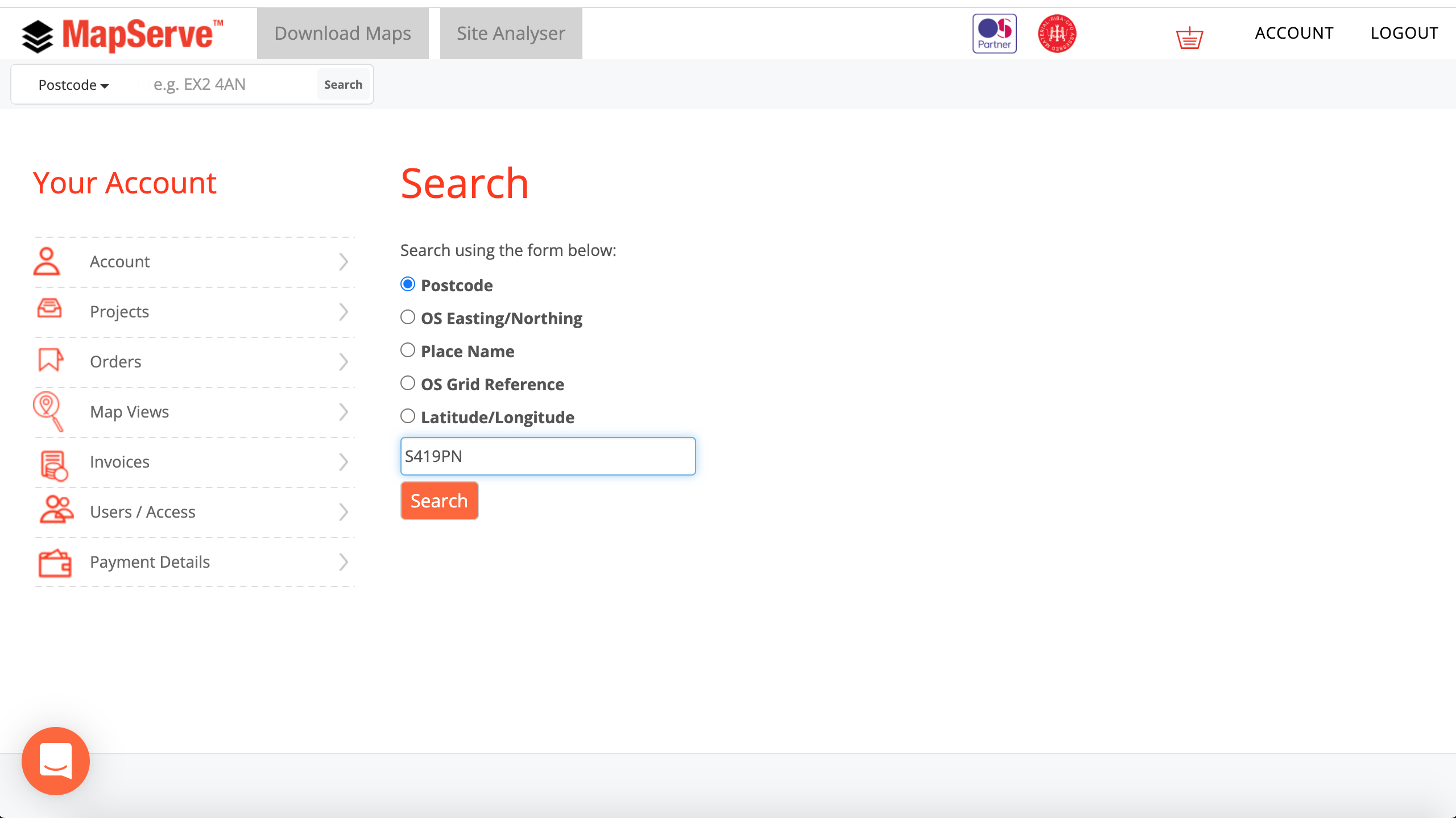1456x818 pixels.
Task: Click the Projects folder icon
Action: click(x=49, y=310)
